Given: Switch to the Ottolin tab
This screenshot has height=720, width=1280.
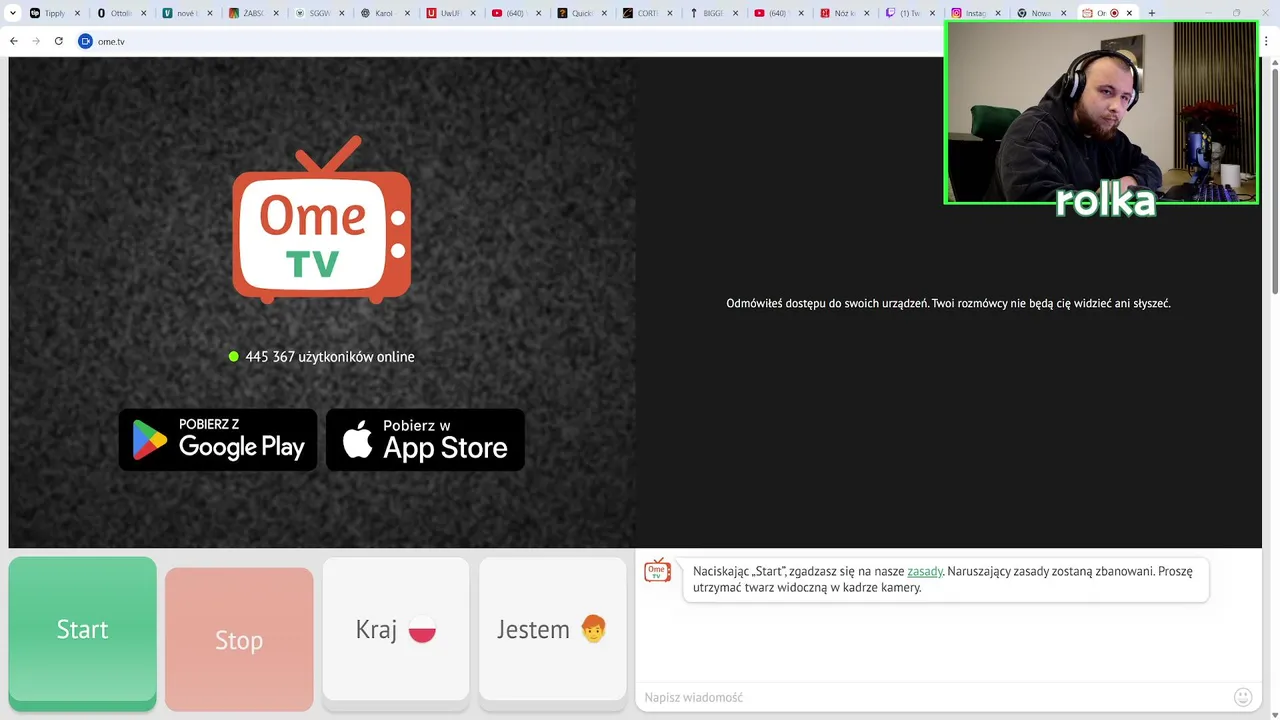Looking at the screenshot, I should pyautogui.click(x=120, y=13).
